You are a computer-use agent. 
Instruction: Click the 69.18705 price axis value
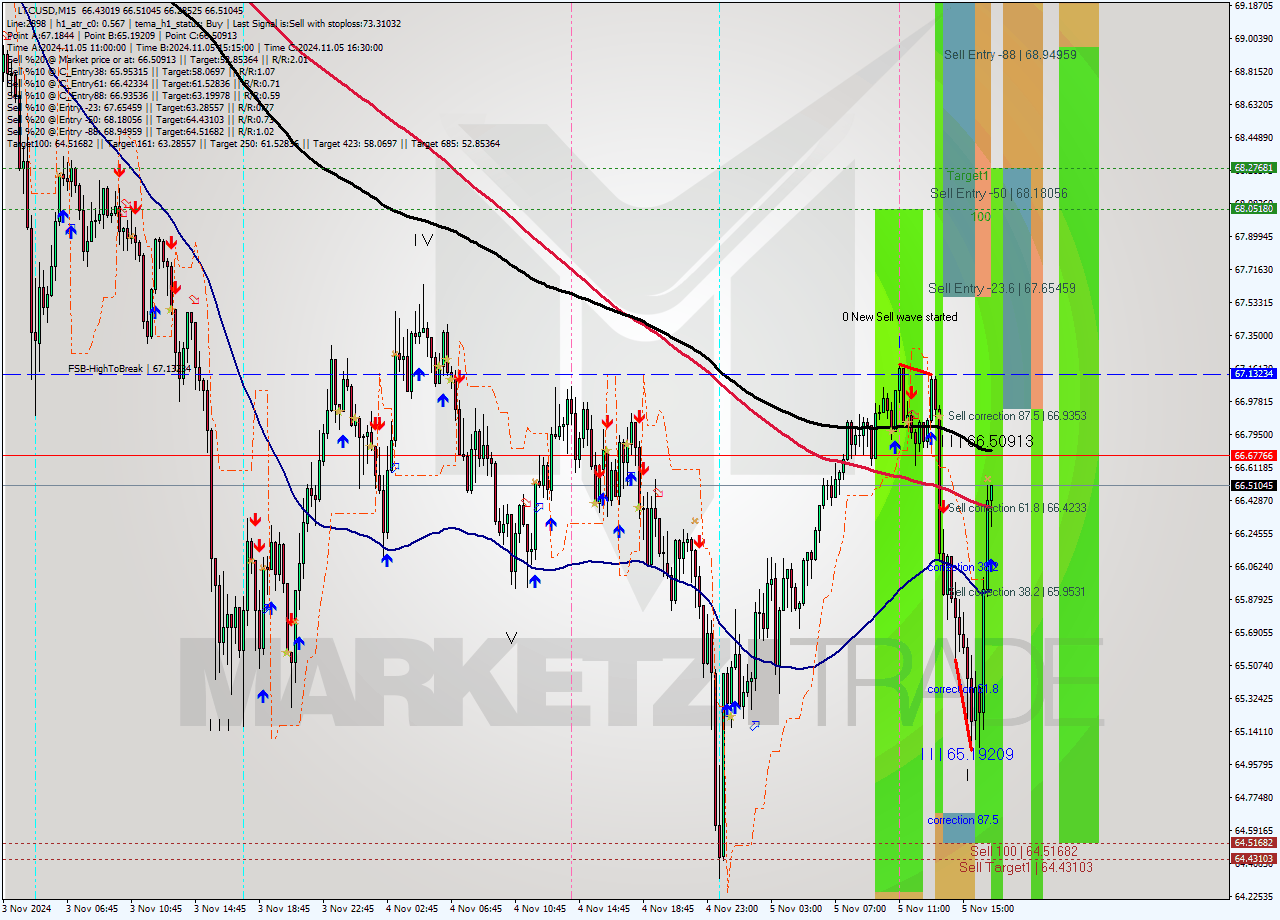1253,5
